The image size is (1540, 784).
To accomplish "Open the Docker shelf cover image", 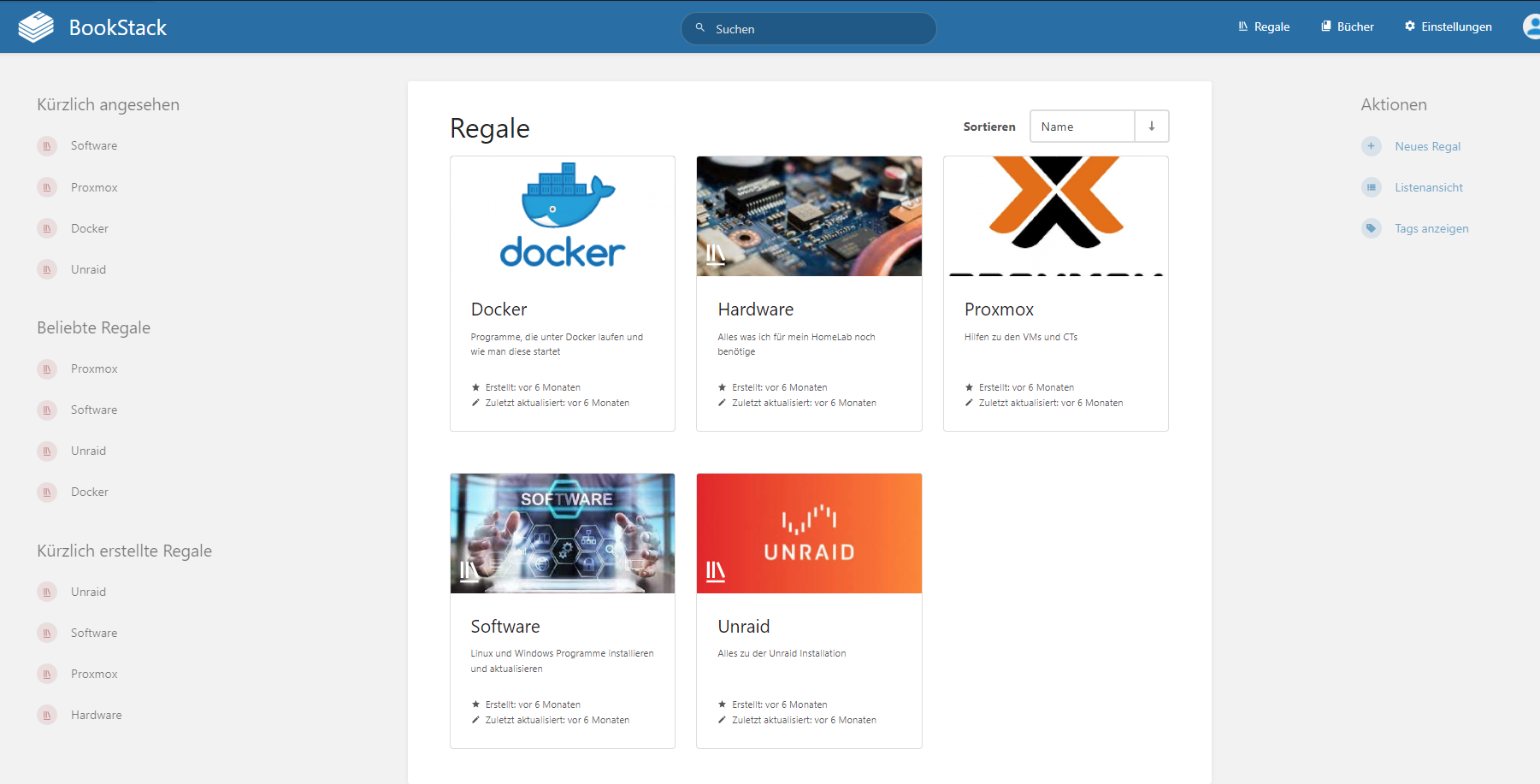I will tap(563, 216).
